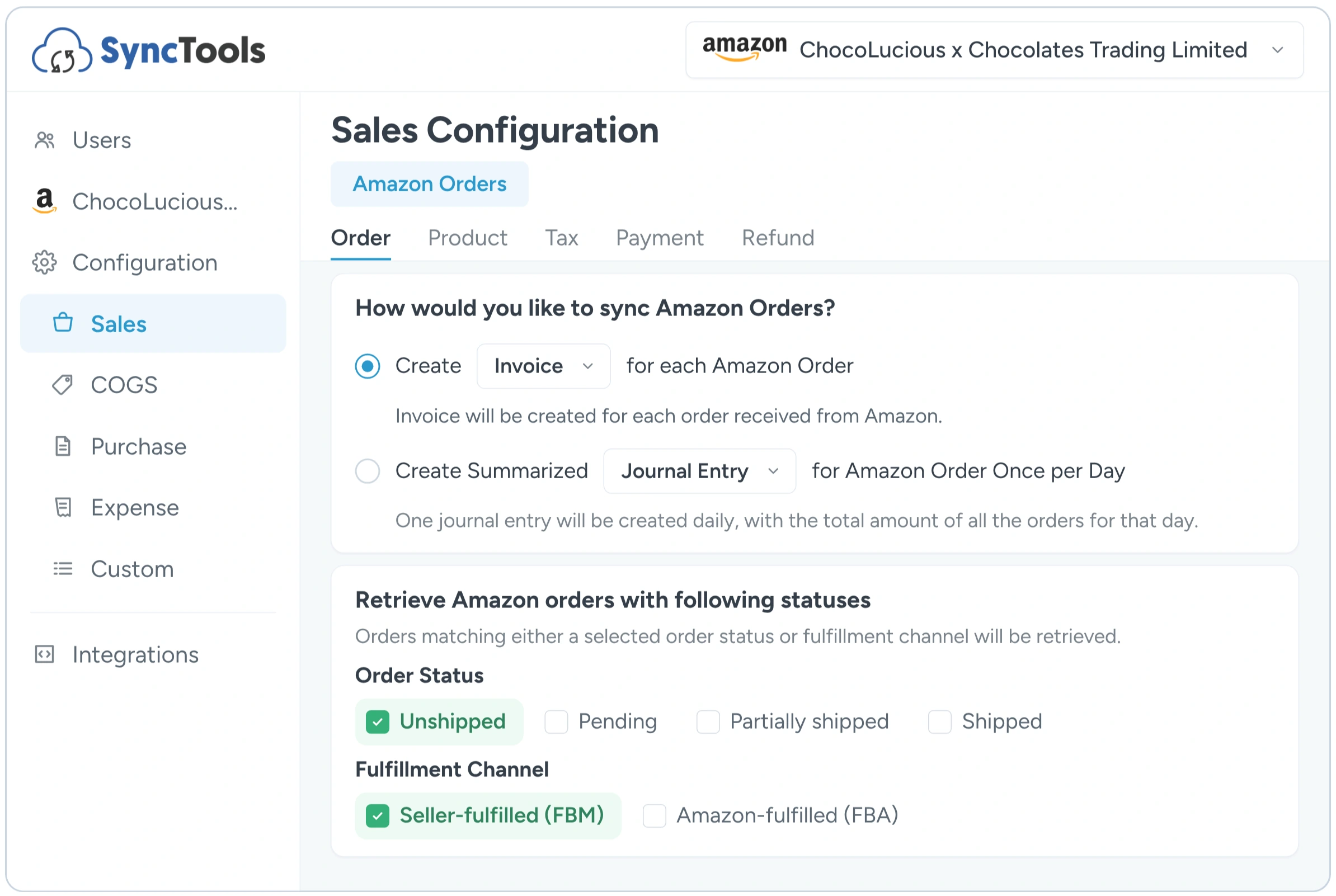Check the Shipped order status checkbox

[x=939, y=722]
